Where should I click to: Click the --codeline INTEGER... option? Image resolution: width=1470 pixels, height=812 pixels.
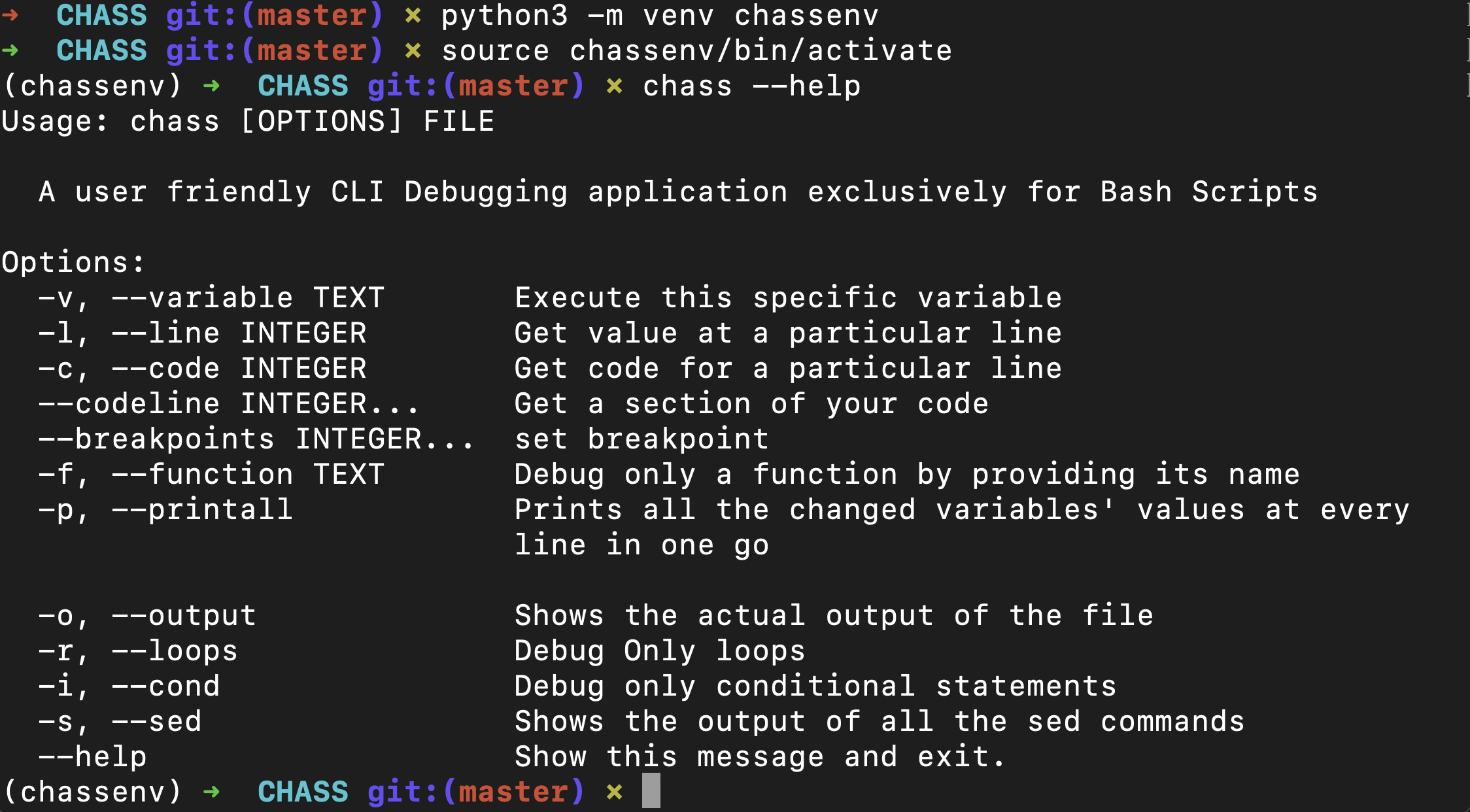coord(229,404)
